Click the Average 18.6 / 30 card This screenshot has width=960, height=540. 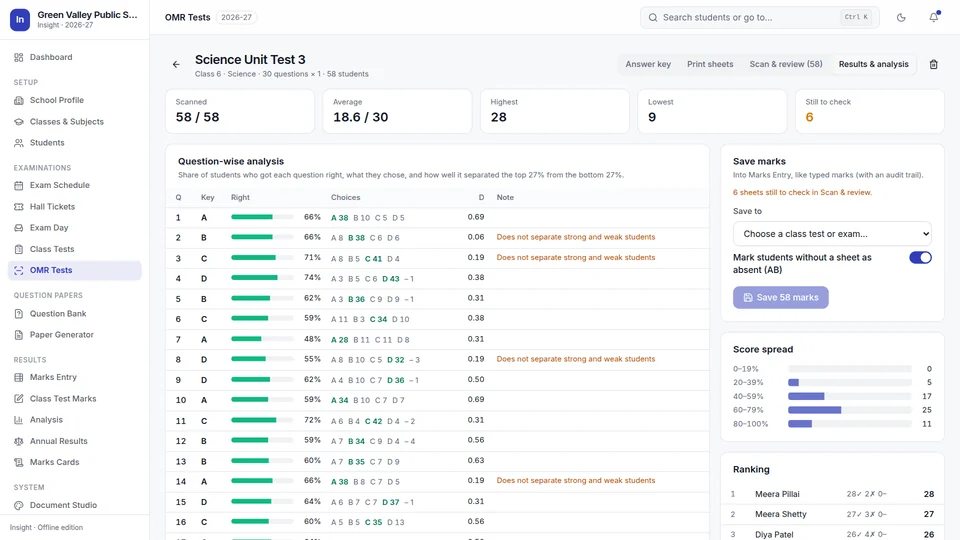tap(397, 111)
